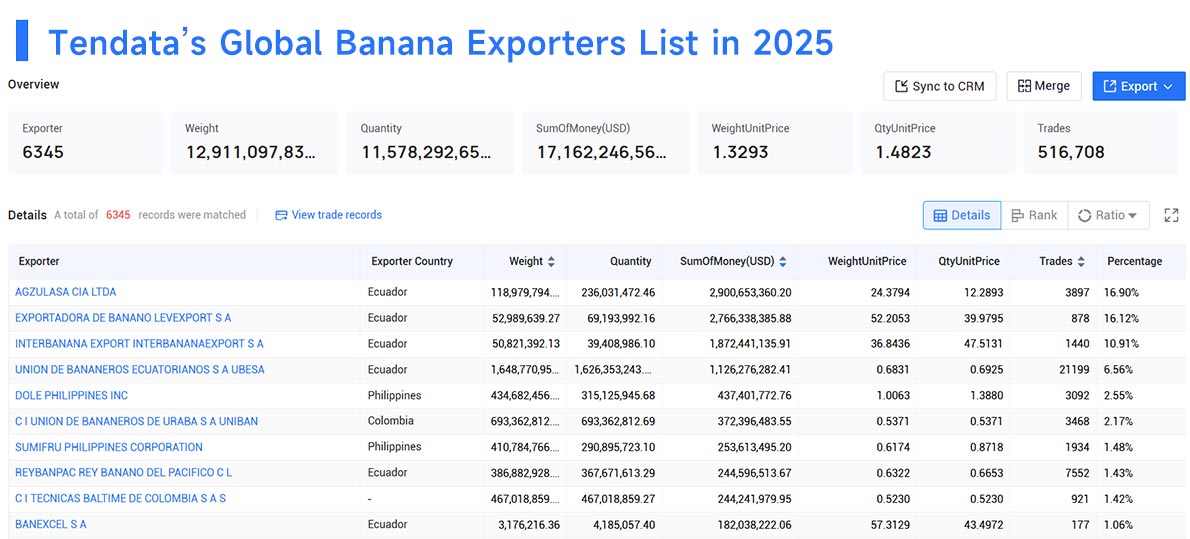Open the View trade records link
Screen dimensions: 1190x539
328,215
